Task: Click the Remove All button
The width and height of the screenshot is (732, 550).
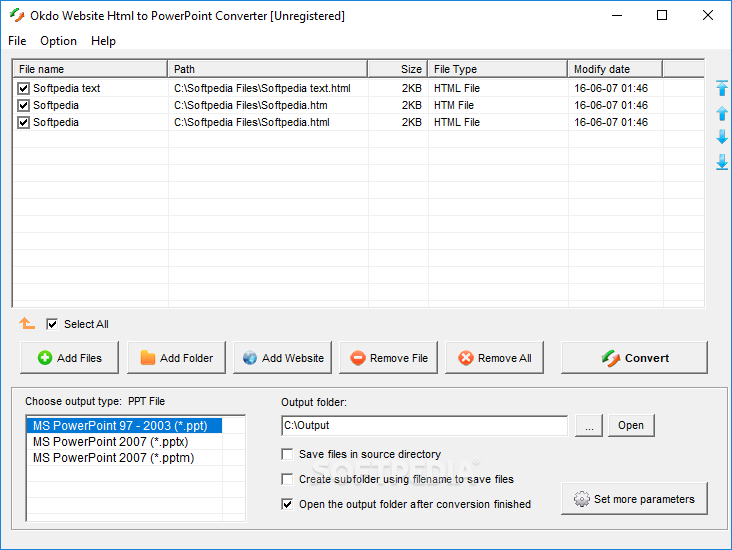Action: click(x=494, y=358)
